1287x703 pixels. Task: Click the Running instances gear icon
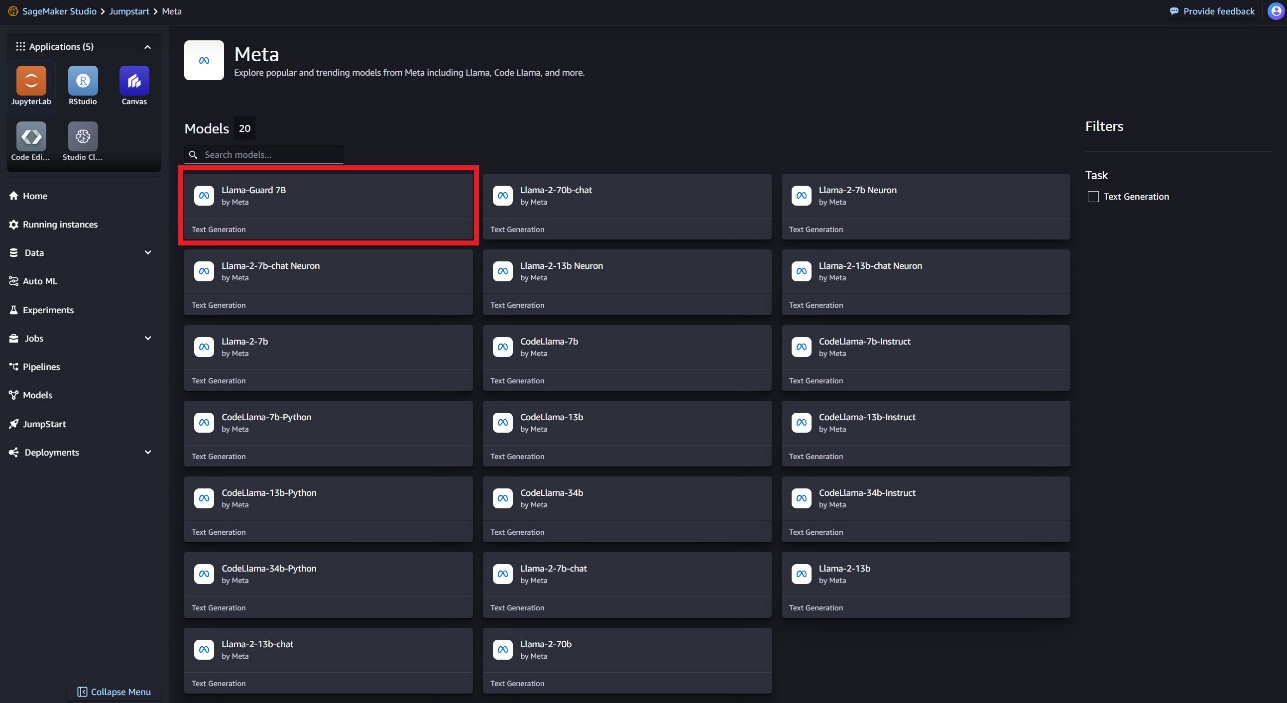pos(14,225)
